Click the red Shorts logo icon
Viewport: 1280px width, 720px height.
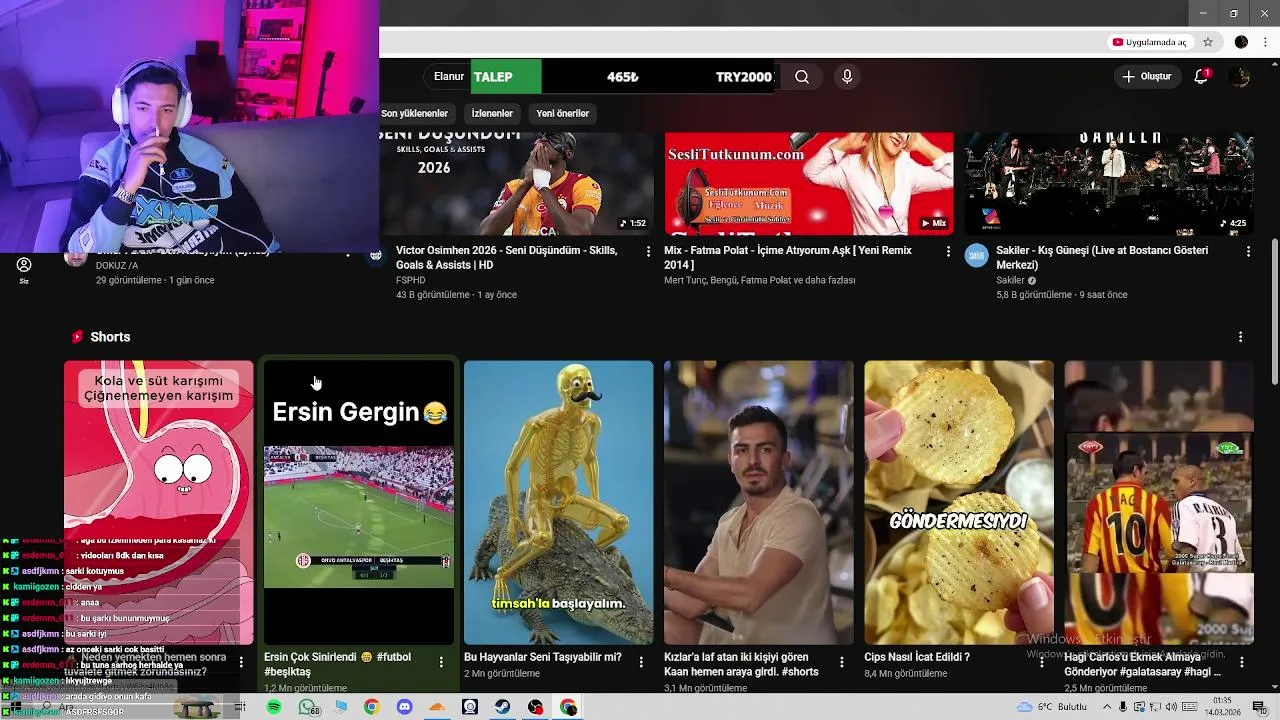coord(77,337)
